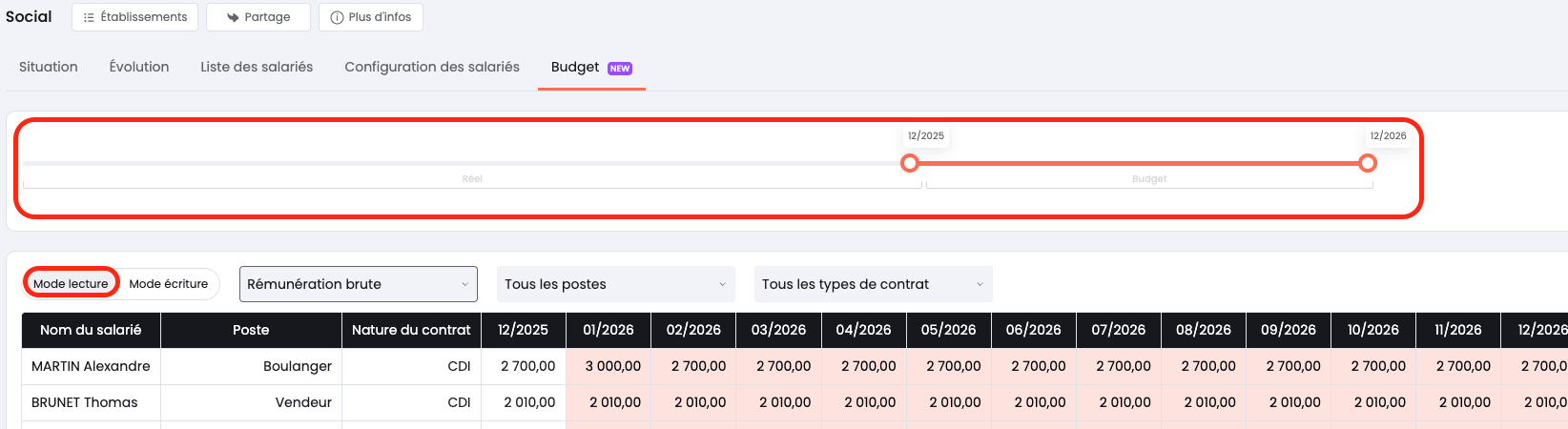The height and width of the screenshot is (429, 1568).
Task: Click the share arrow icon beside Partage
Action: 232,17
